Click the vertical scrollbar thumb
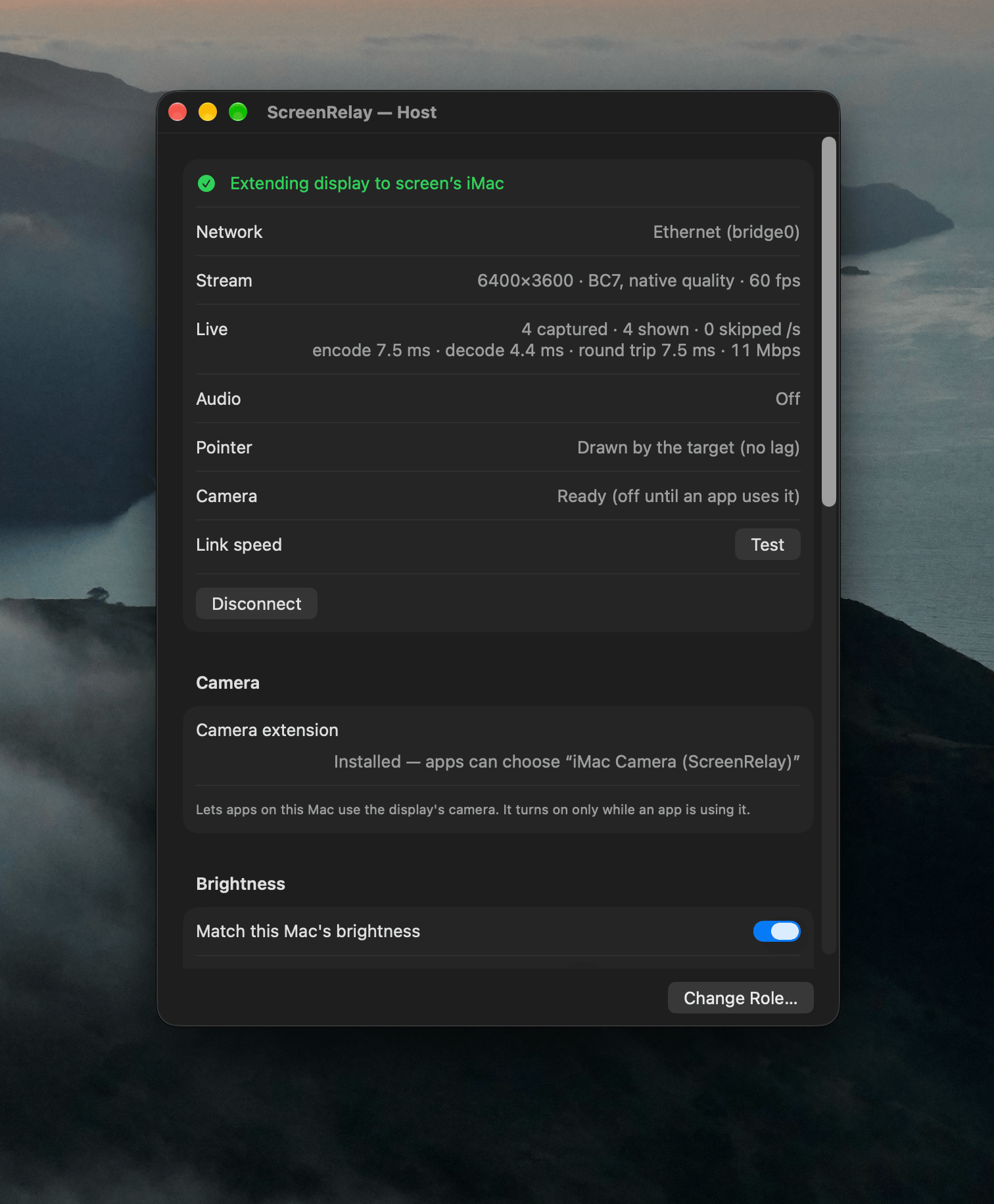 click(829, 322)
